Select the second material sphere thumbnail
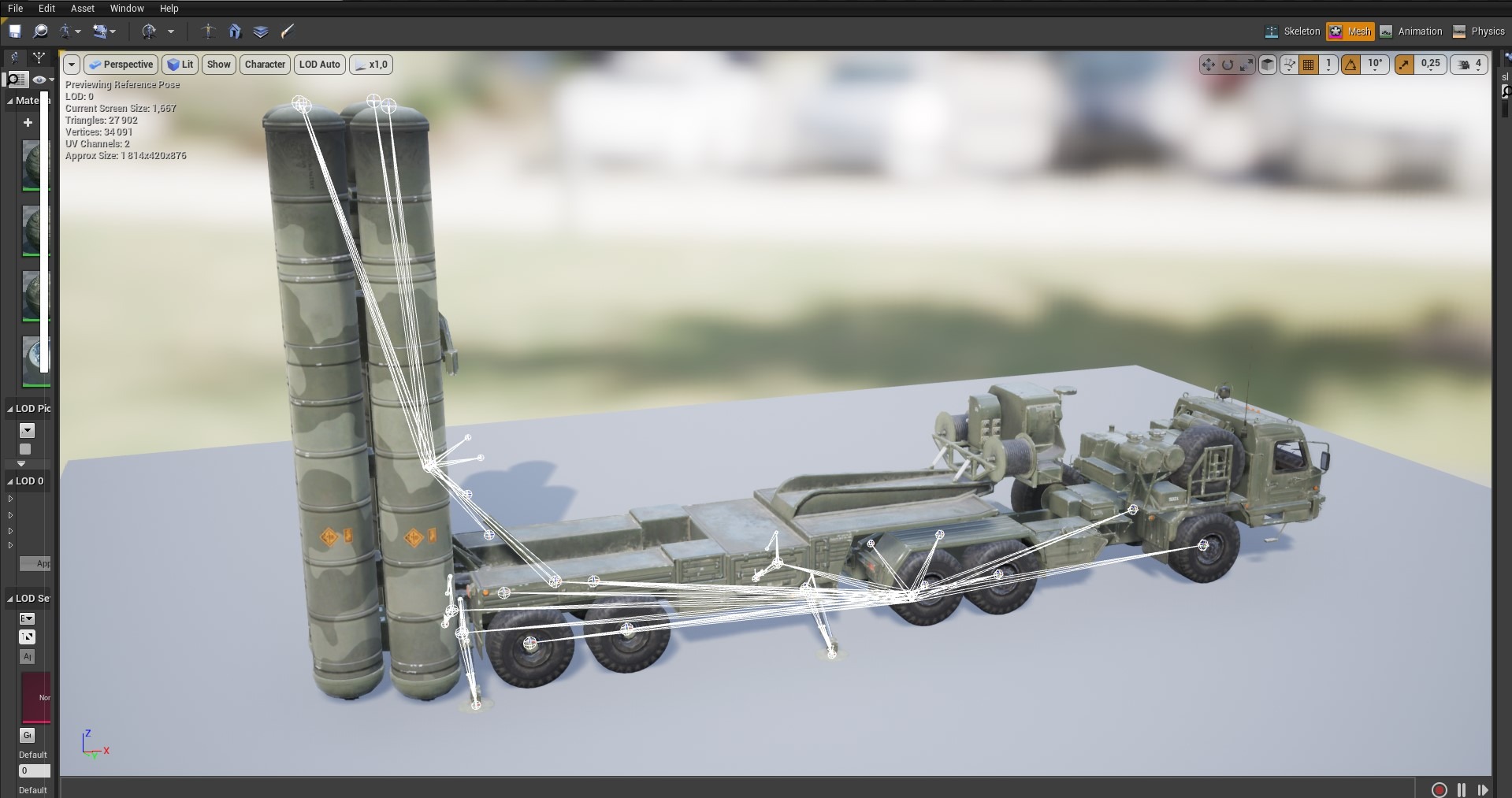Viewport: 1512px width, 798px height. tap(35, 230)
